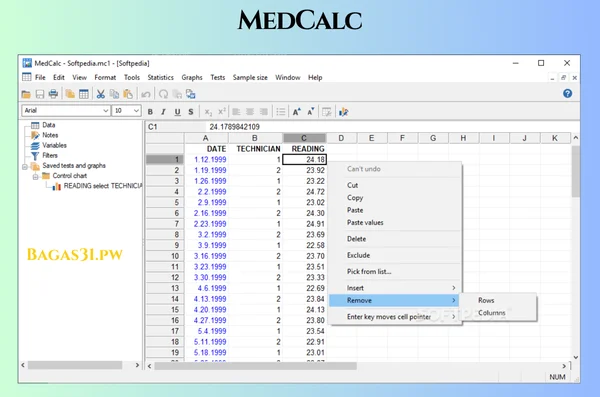The image size is (600, 397).
Task: Open the Graphs menu
Action: pyautogui.click(x=192, y=77)
